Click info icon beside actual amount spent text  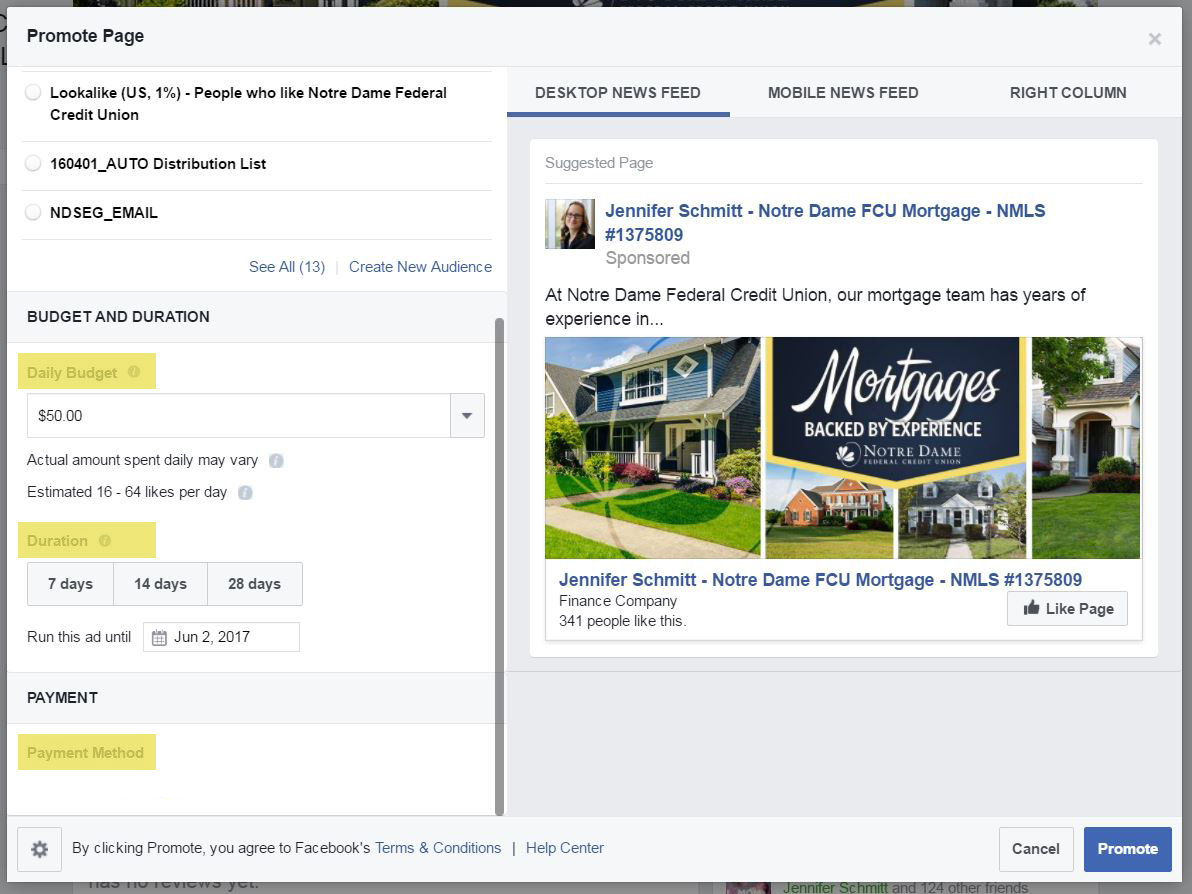276,461
